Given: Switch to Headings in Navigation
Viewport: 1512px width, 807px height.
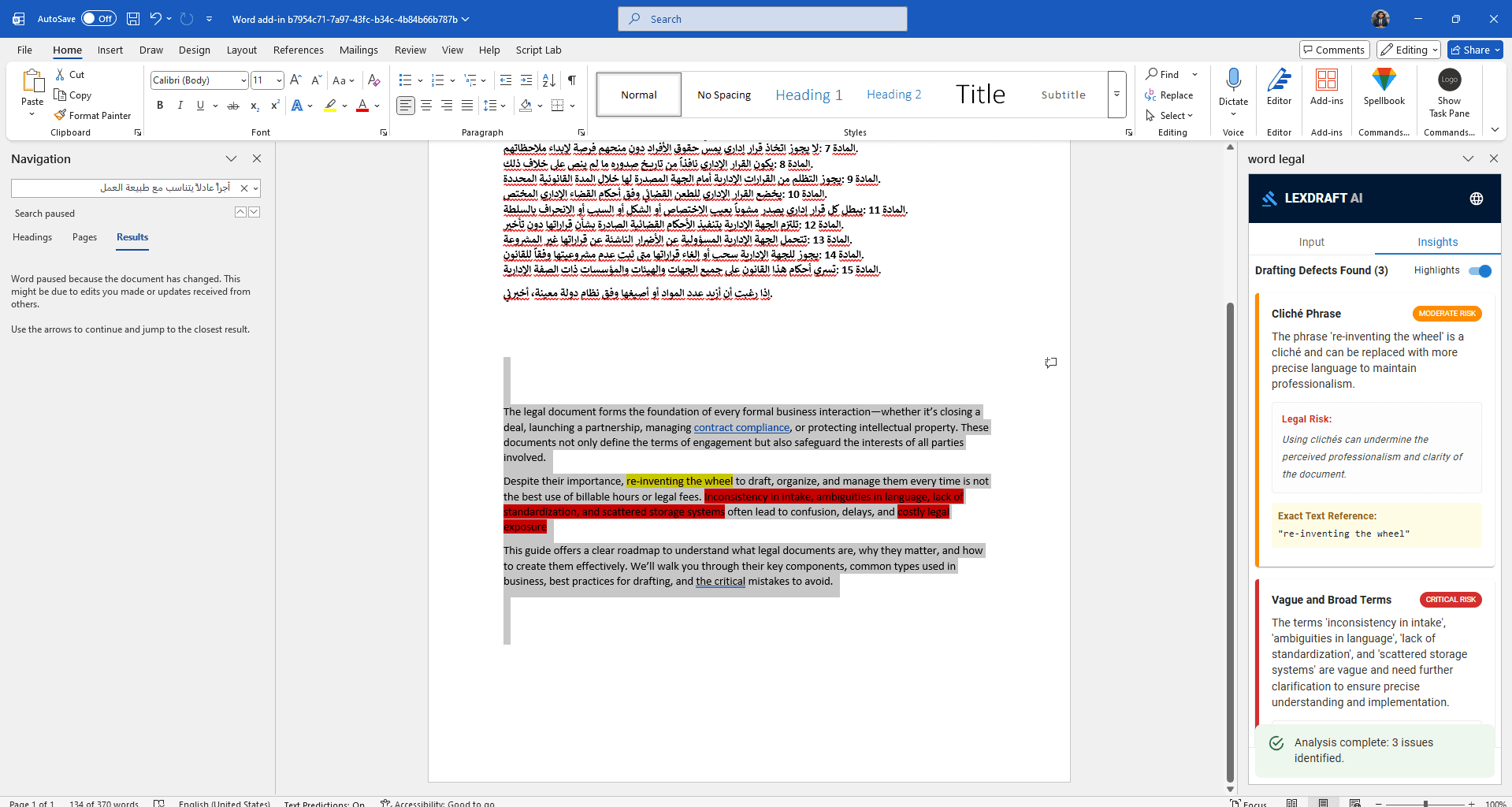Looking at the screenshot, I should coord(32,237).
